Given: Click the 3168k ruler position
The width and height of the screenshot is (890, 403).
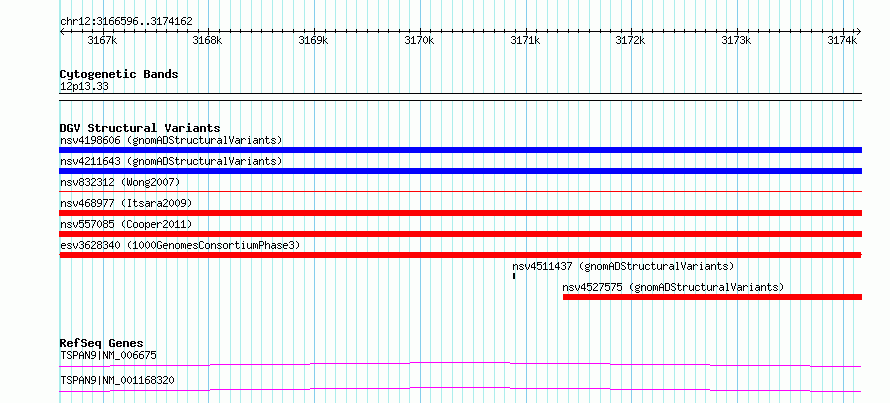Looking at the screenshot, I should pos(208,41).
